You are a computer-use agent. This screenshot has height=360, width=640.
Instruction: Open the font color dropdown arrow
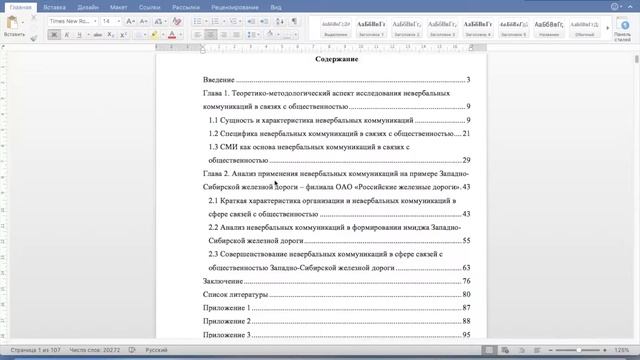[180, 35]
